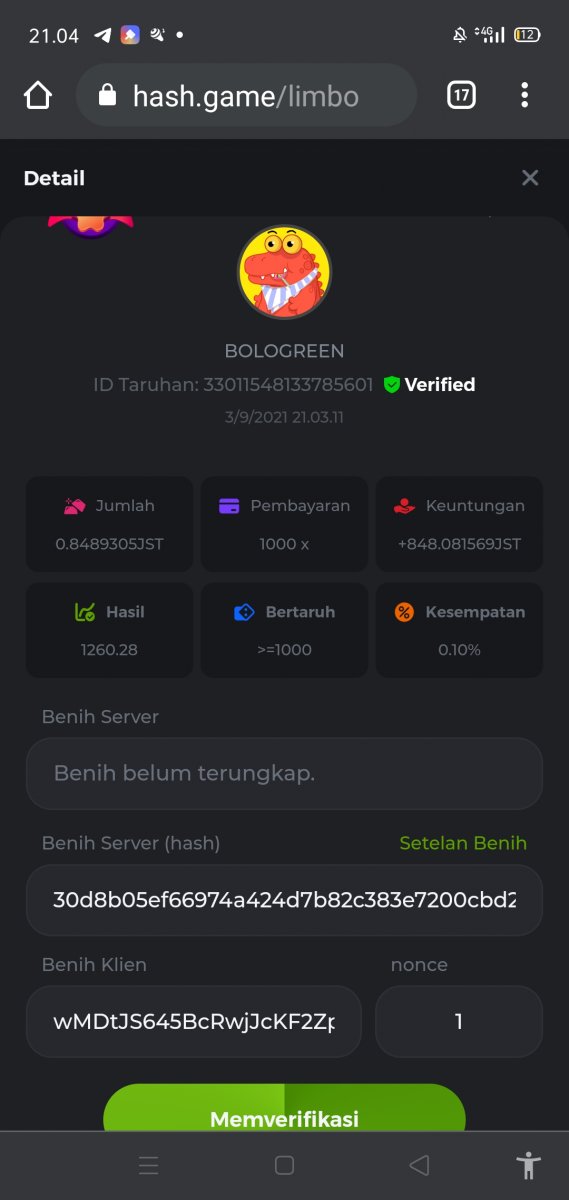Tap the BOLOGREEN dinosaur avatar

coord(284,272)
